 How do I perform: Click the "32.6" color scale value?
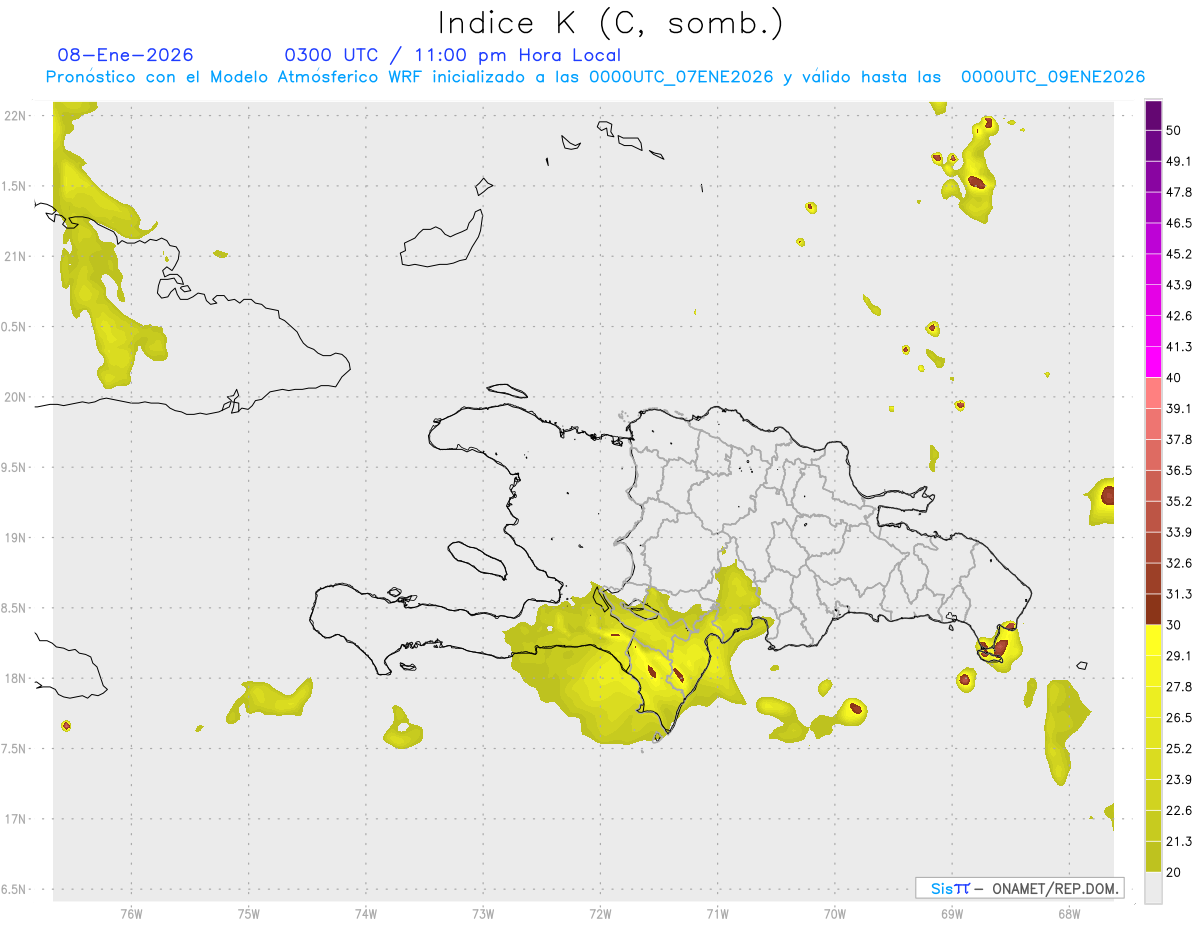coord(1179,563)
